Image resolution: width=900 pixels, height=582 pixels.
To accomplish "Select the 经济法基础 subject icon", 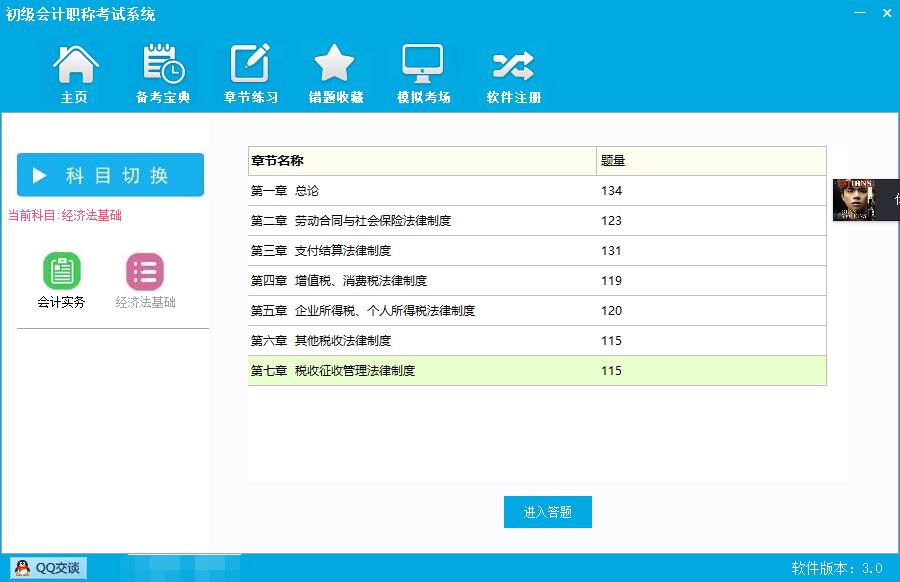I will click(145, 272).
